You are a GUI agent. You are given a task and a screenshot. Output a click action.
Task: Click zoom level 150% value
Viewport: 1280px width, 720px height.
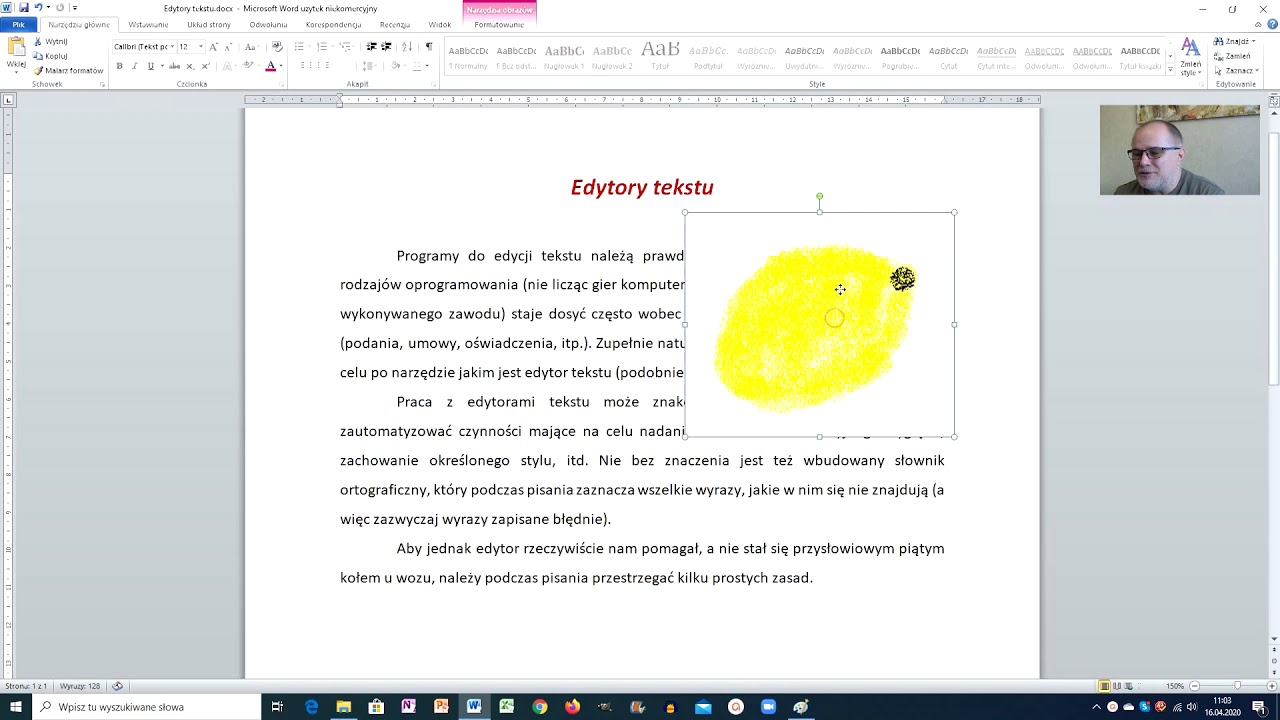(x=1176, y=686)
